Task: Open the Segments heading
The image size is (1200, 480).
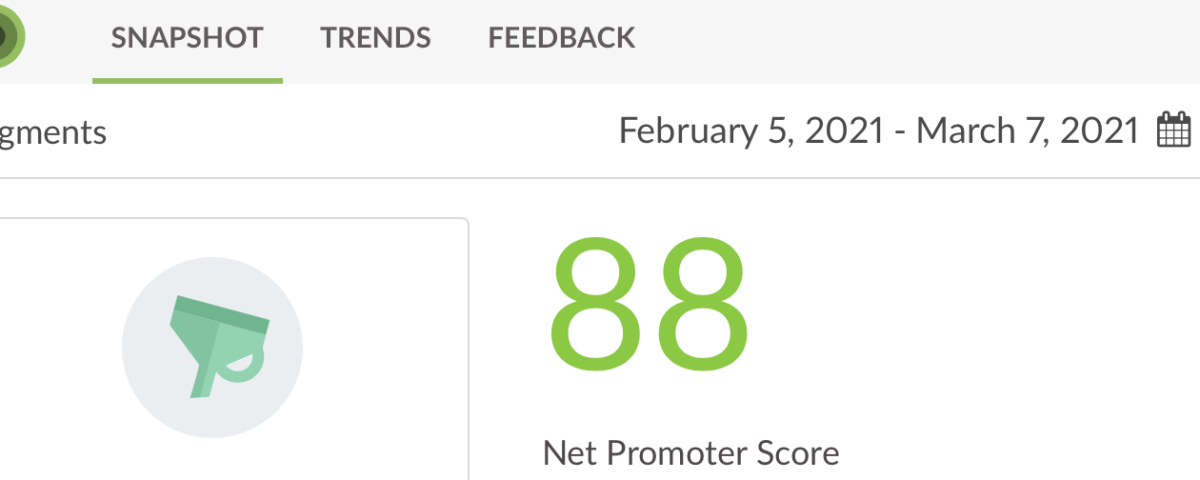Action: point(53,133)
